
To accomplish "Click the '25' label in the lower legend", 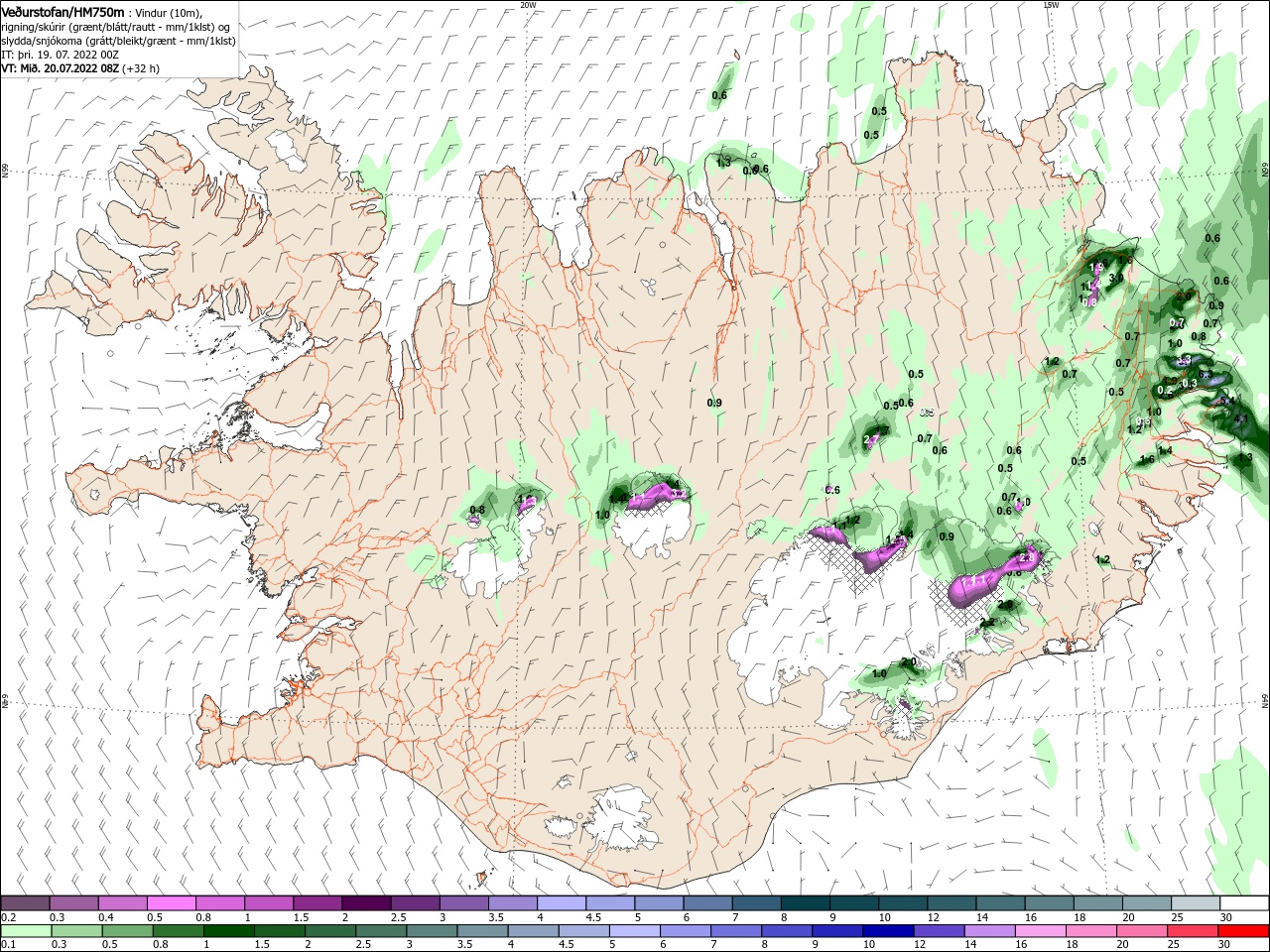I will pyautogui.click(x=1172, y=945).
